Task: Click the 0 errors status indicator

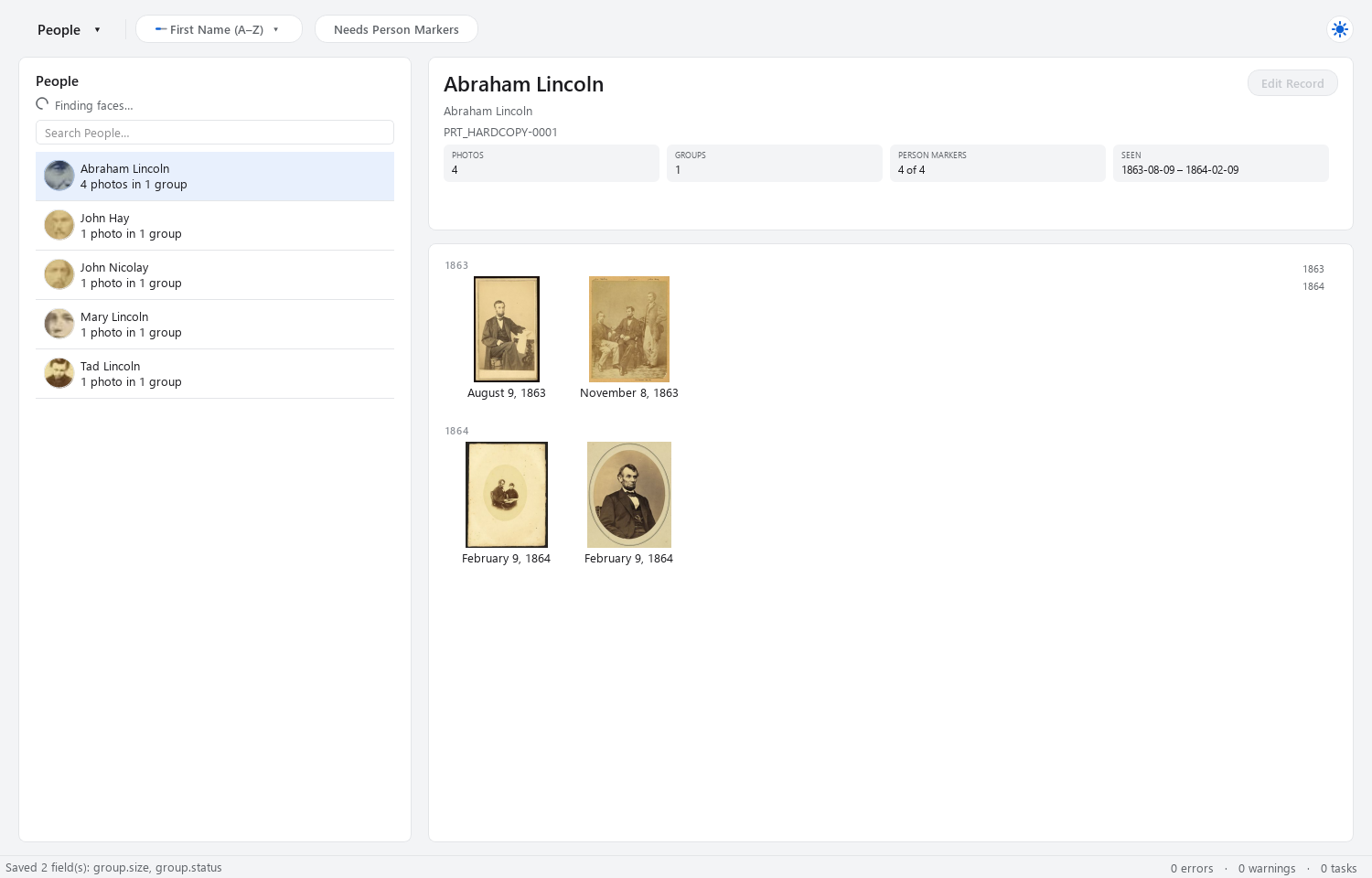Action: tap(1192, 868)
